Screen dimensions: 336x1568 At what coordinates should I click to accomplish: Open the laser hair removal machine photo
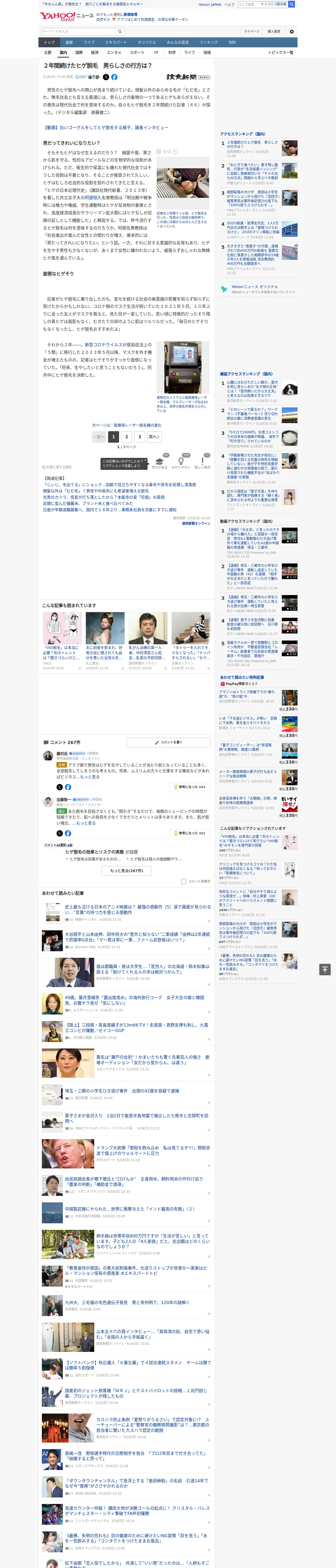pyautogui.click(x=183, y=368)
